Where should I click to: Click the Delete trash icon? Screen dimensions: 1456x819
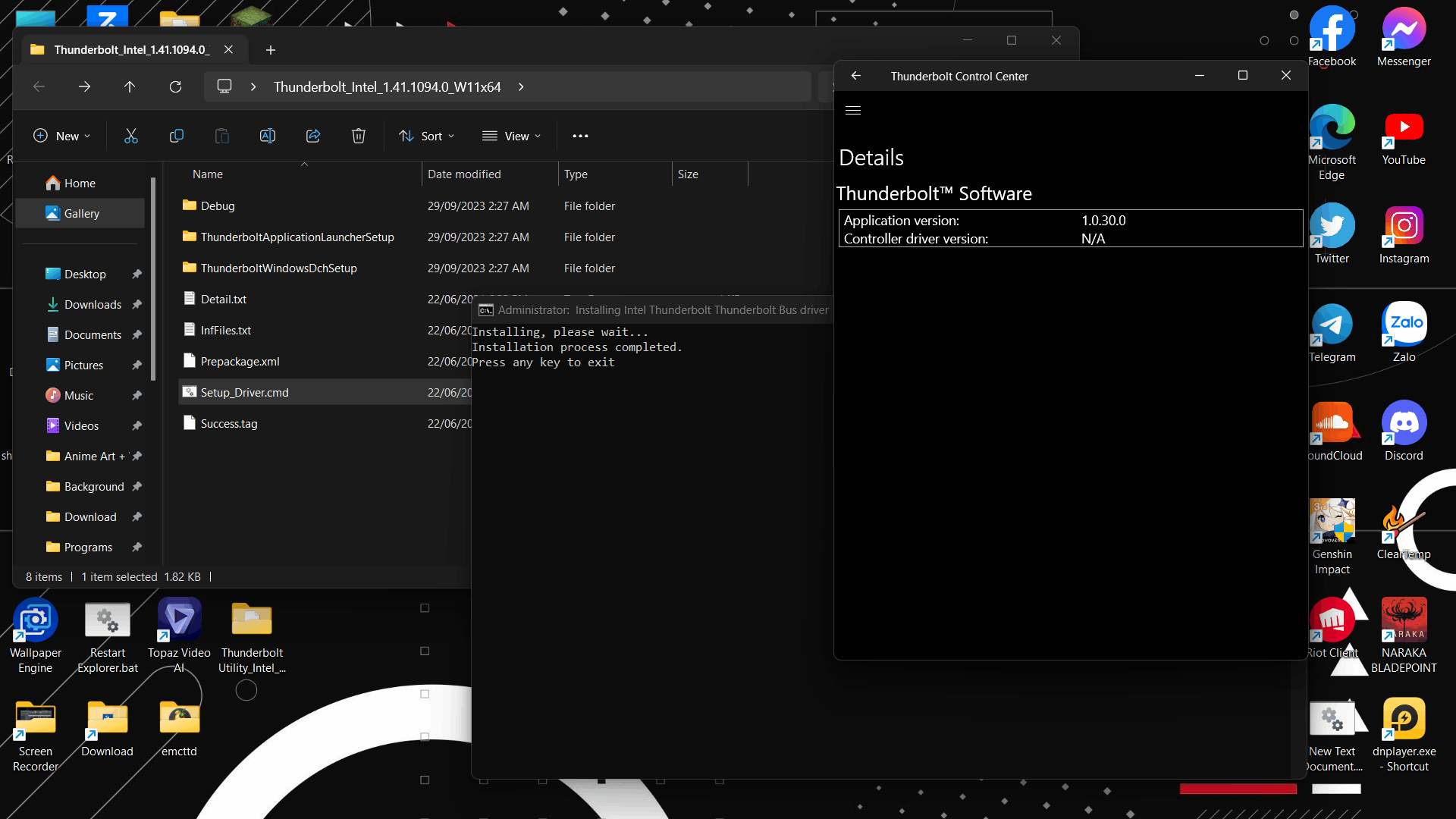359,136
